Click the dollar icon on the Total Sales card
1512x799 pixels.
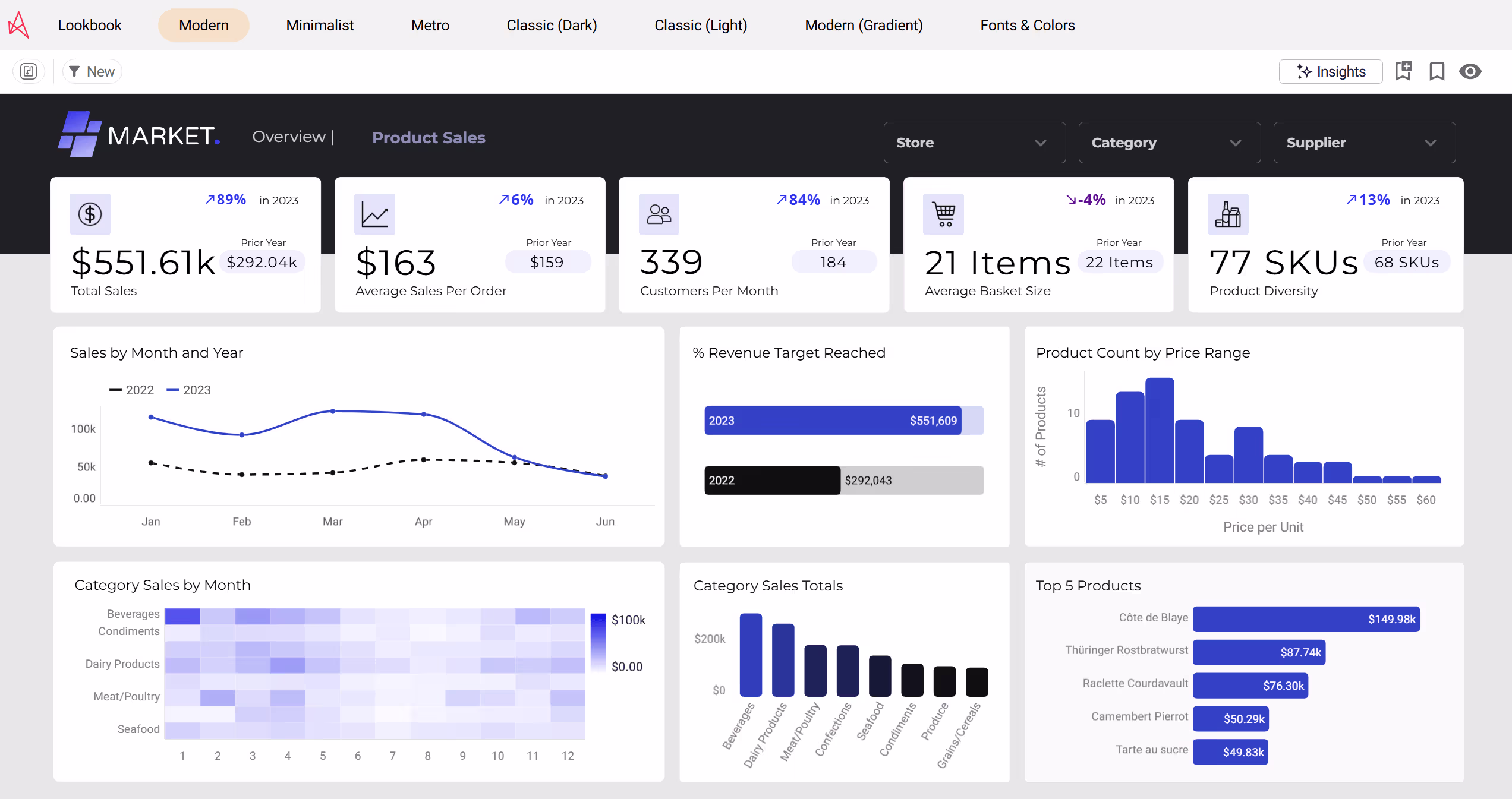pos(90,214)
